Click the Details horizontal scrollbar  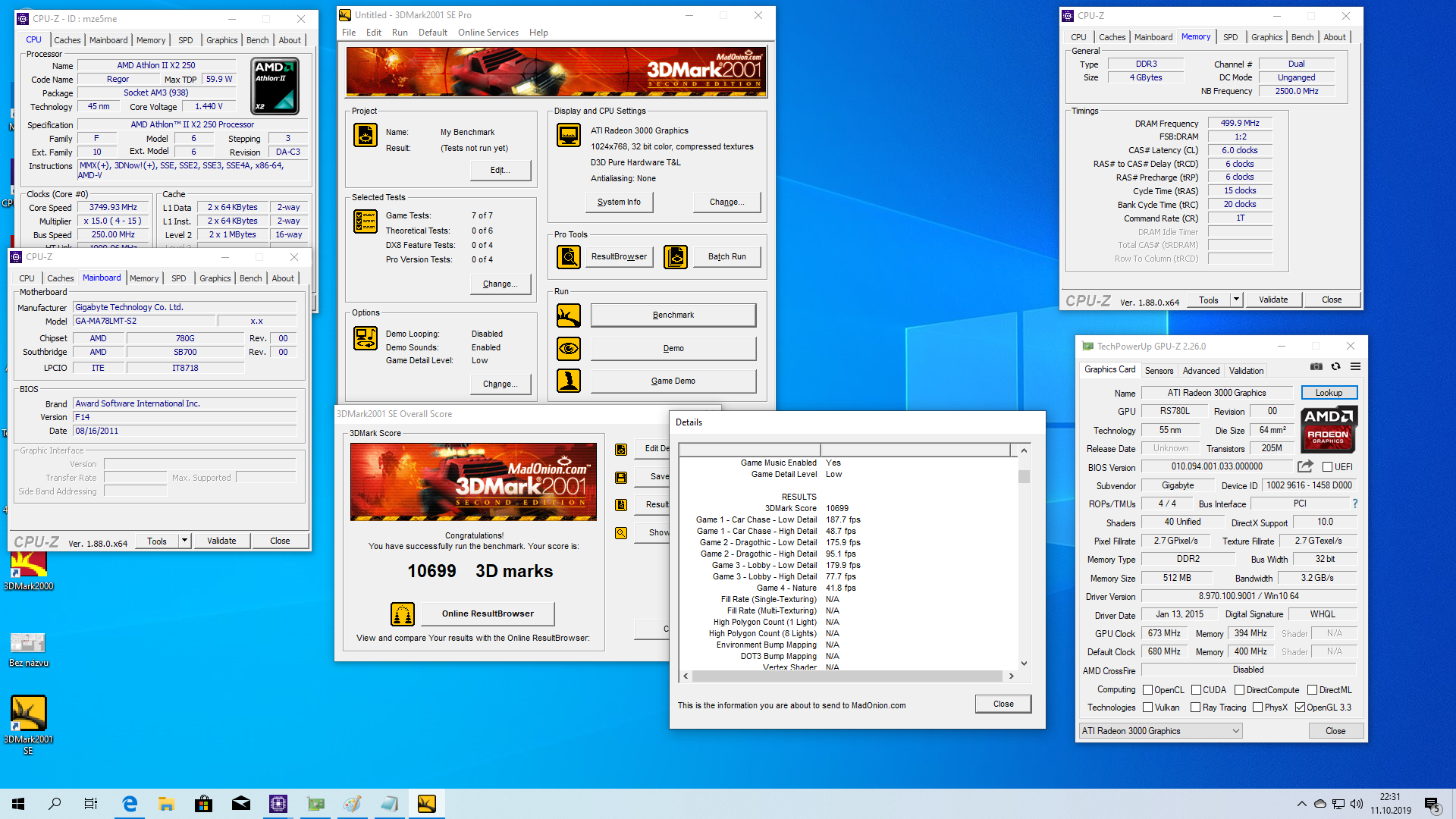[848, 676]
